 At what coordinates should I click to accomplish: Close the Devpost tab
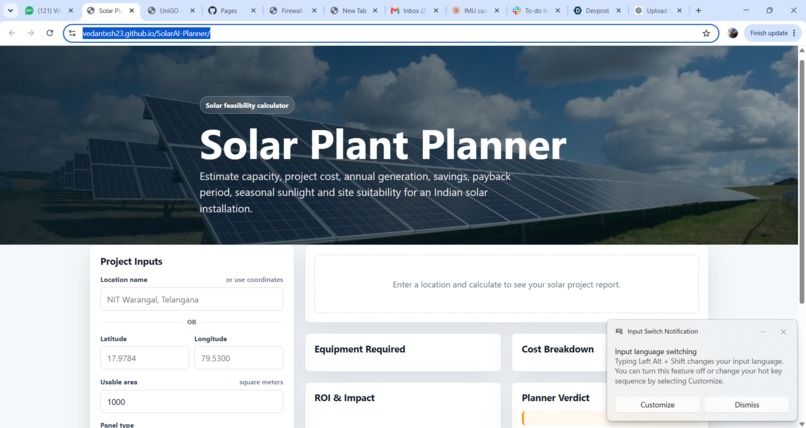click(618, 10)
